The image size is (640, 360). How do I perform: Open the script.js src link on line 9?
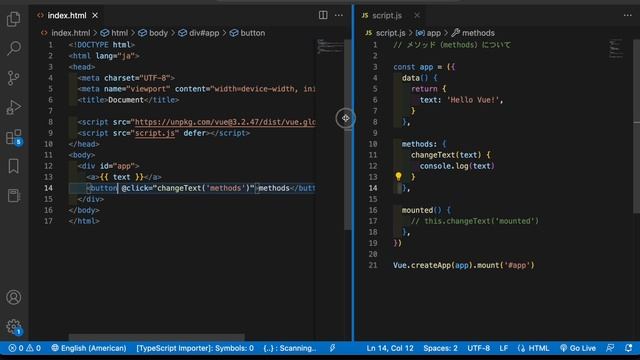point(155,133)
